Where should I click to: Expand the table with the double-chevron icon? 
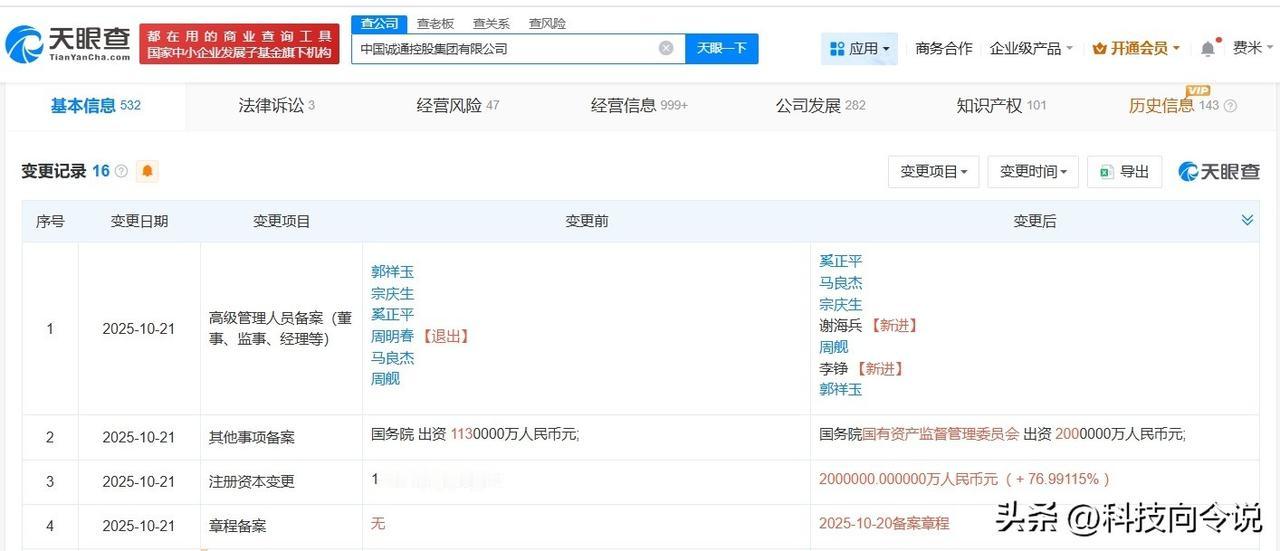pyautogui.click(x=1247, y=220)
